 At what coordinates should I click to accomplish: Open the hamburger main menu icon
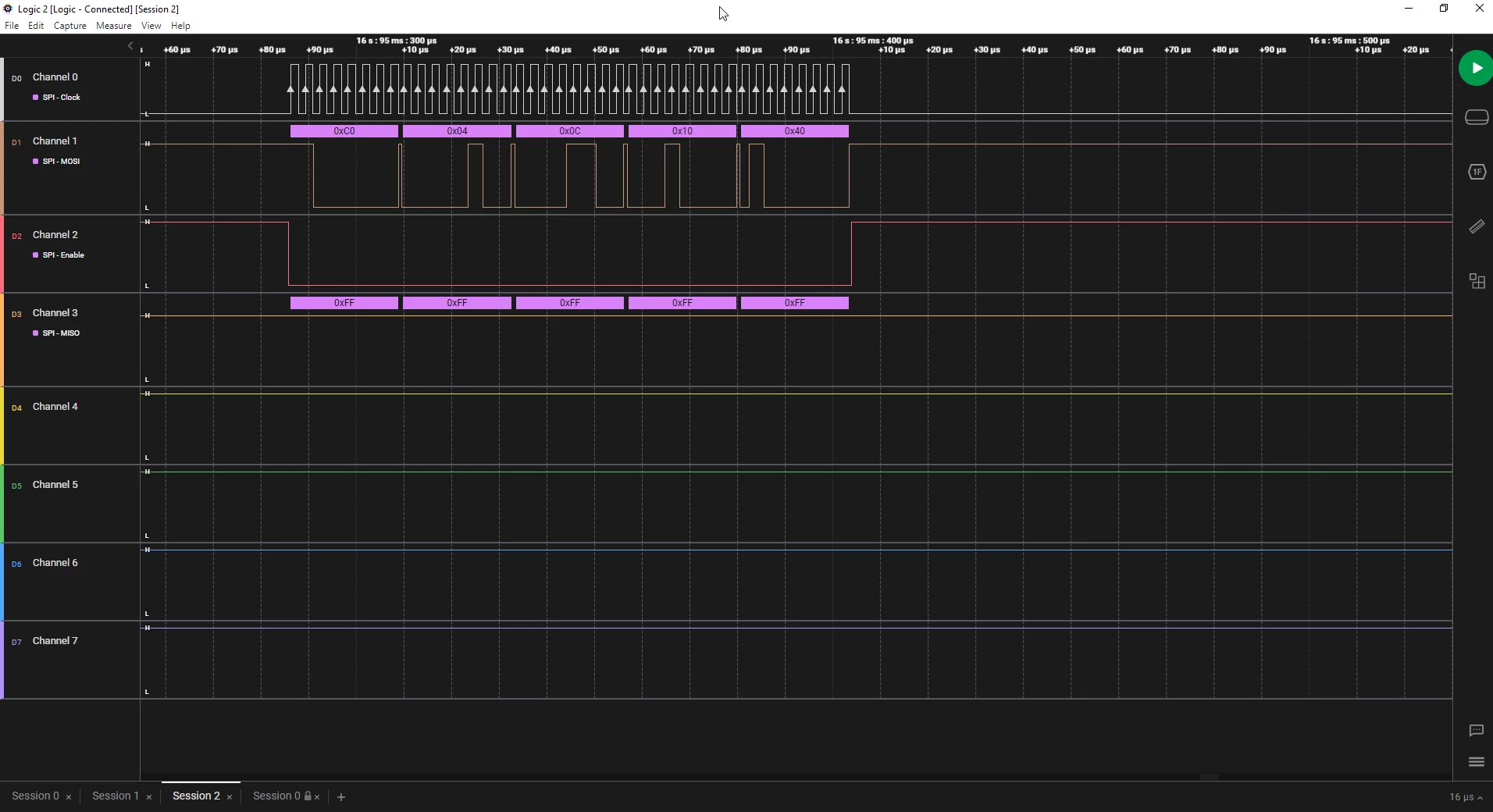point(1477,762)
